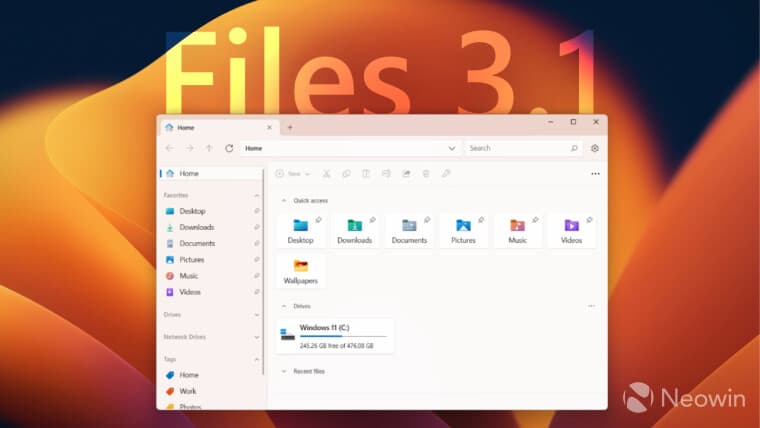Toggle pin on the Music Quick access tile
Image resolution: width=760 pixels, height=428 pixels.
pyautogui.click(x=534, y=220)
